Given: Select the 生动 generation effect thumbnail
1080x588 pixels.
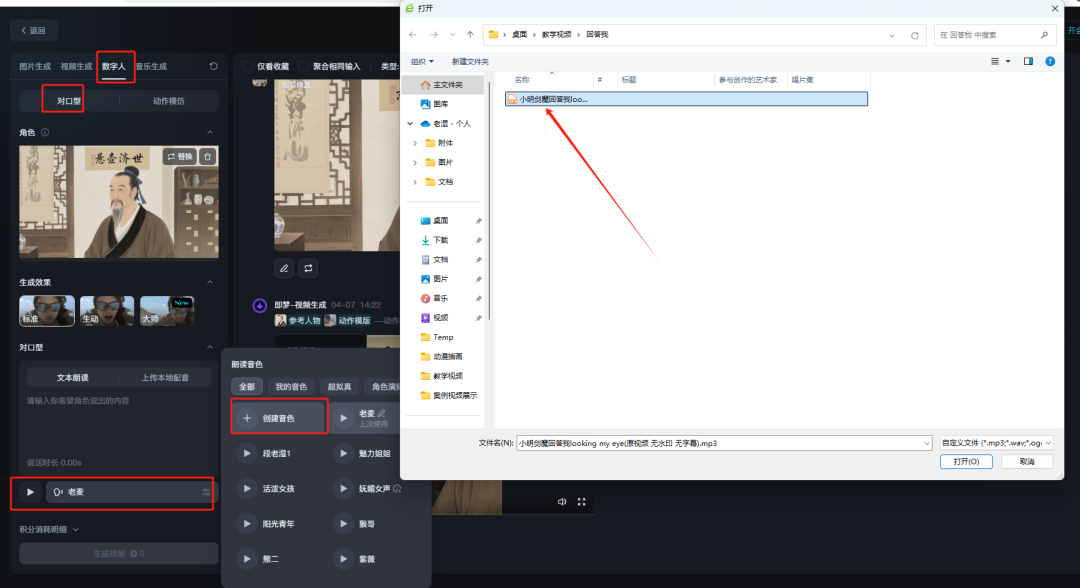Looking at the screenshot, I should (106, 311).
